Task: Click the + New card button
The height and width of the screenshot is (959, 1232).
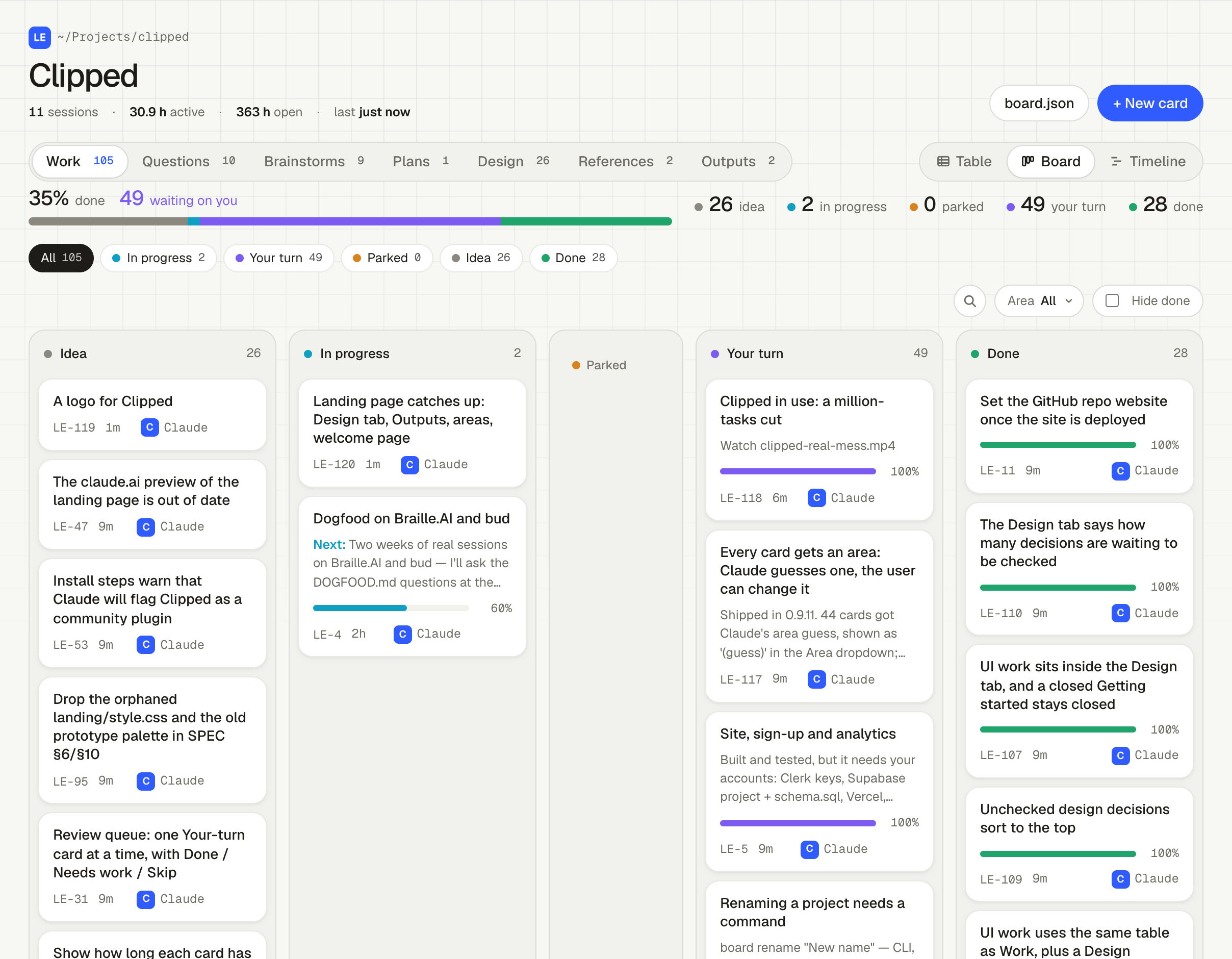Action: [x=1149, y=103]
